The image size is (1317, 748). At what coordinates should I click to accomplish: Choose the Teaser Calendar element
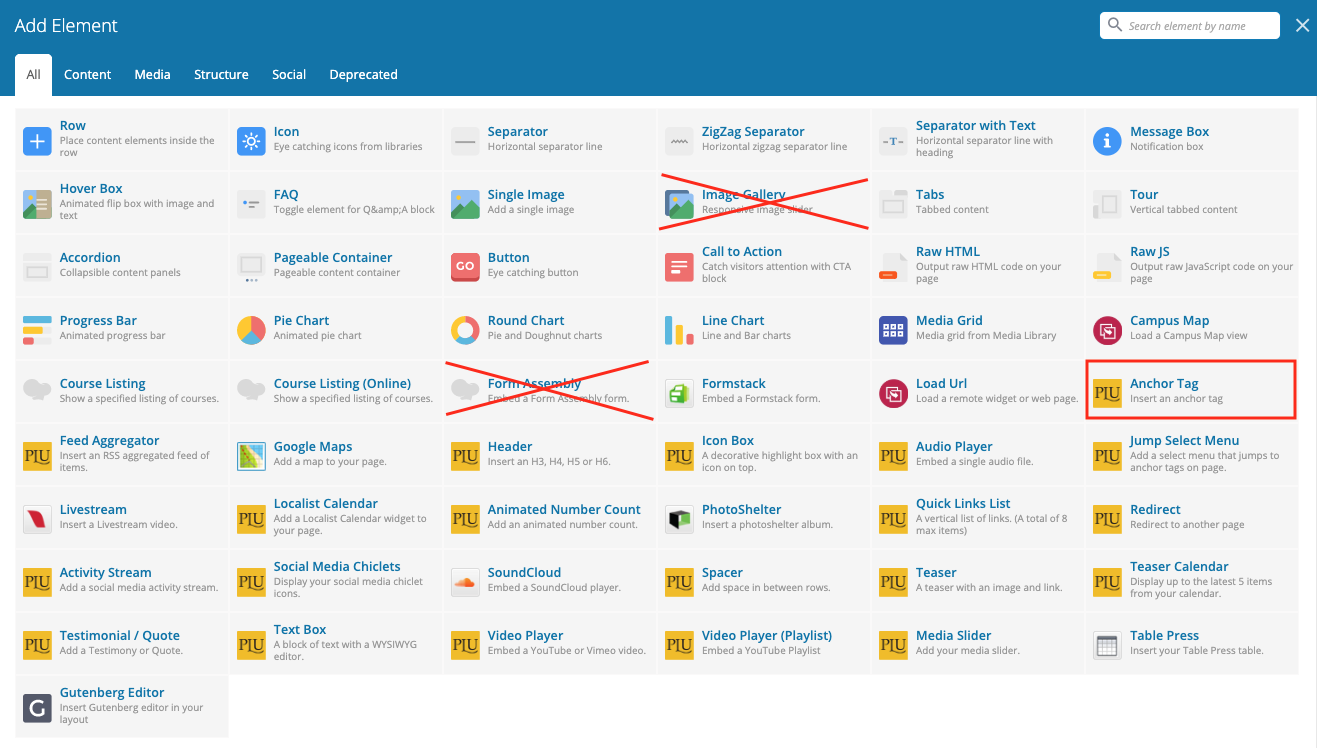[x=1192, y=582]
